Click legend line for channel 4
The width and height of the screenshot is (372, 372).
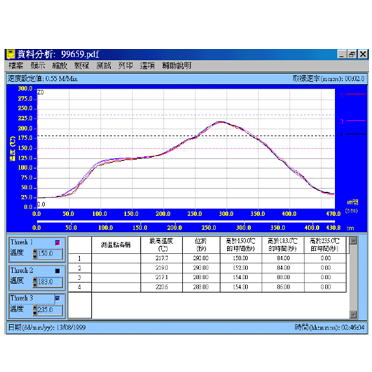(356, 134)
